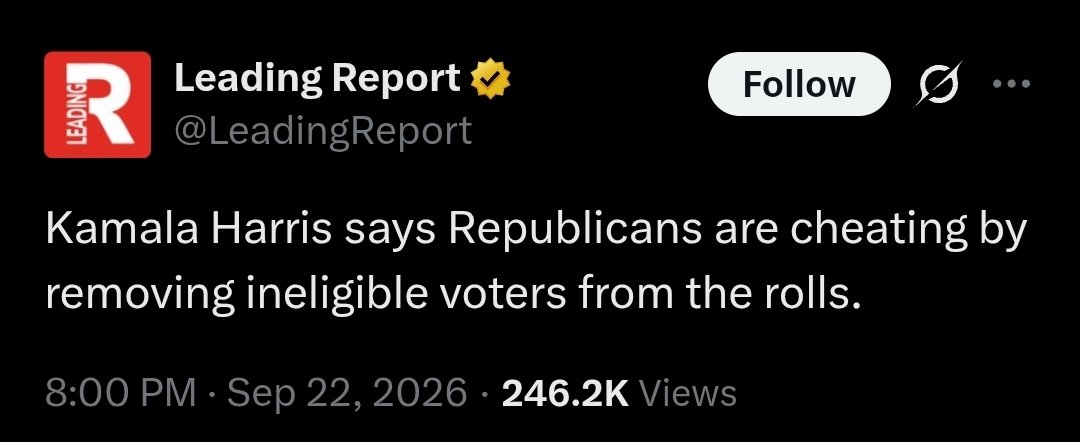Select the Sep 22, 2026 date
1080x442 pixels.
pos(347,393)
